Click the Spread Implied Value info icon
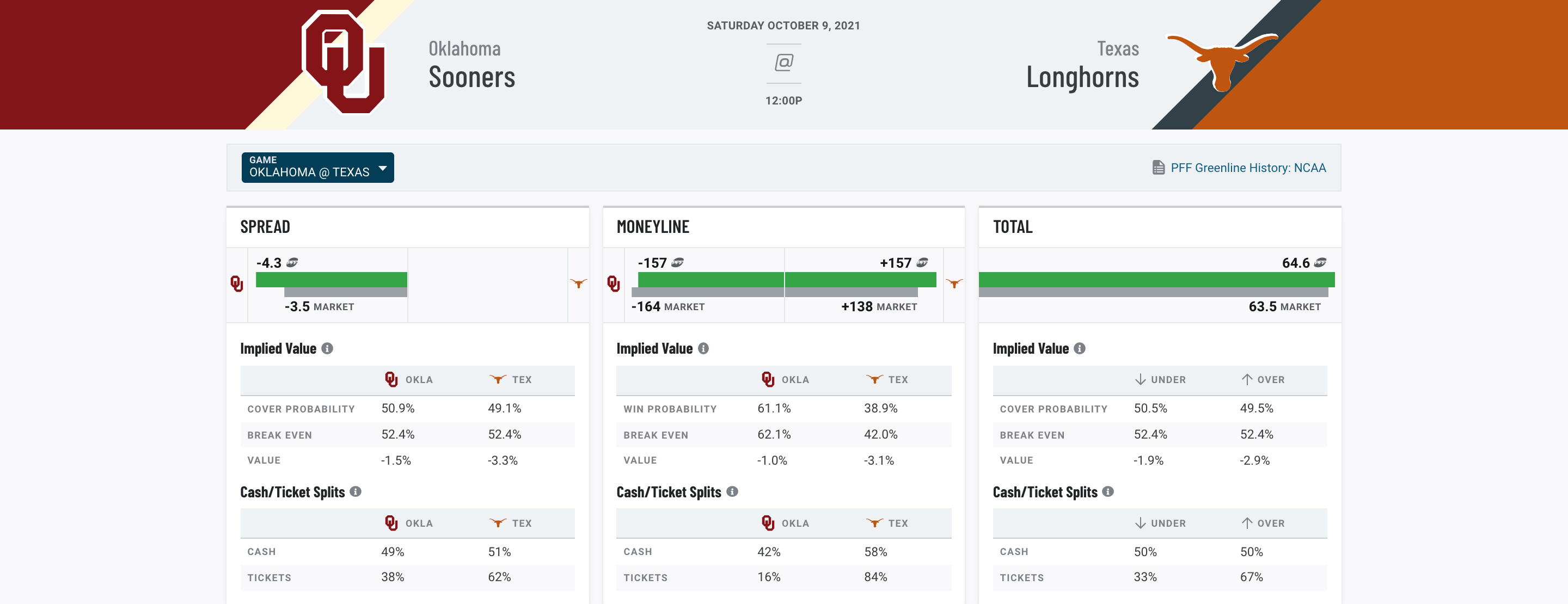1568x604 pixels. (327, 349)
